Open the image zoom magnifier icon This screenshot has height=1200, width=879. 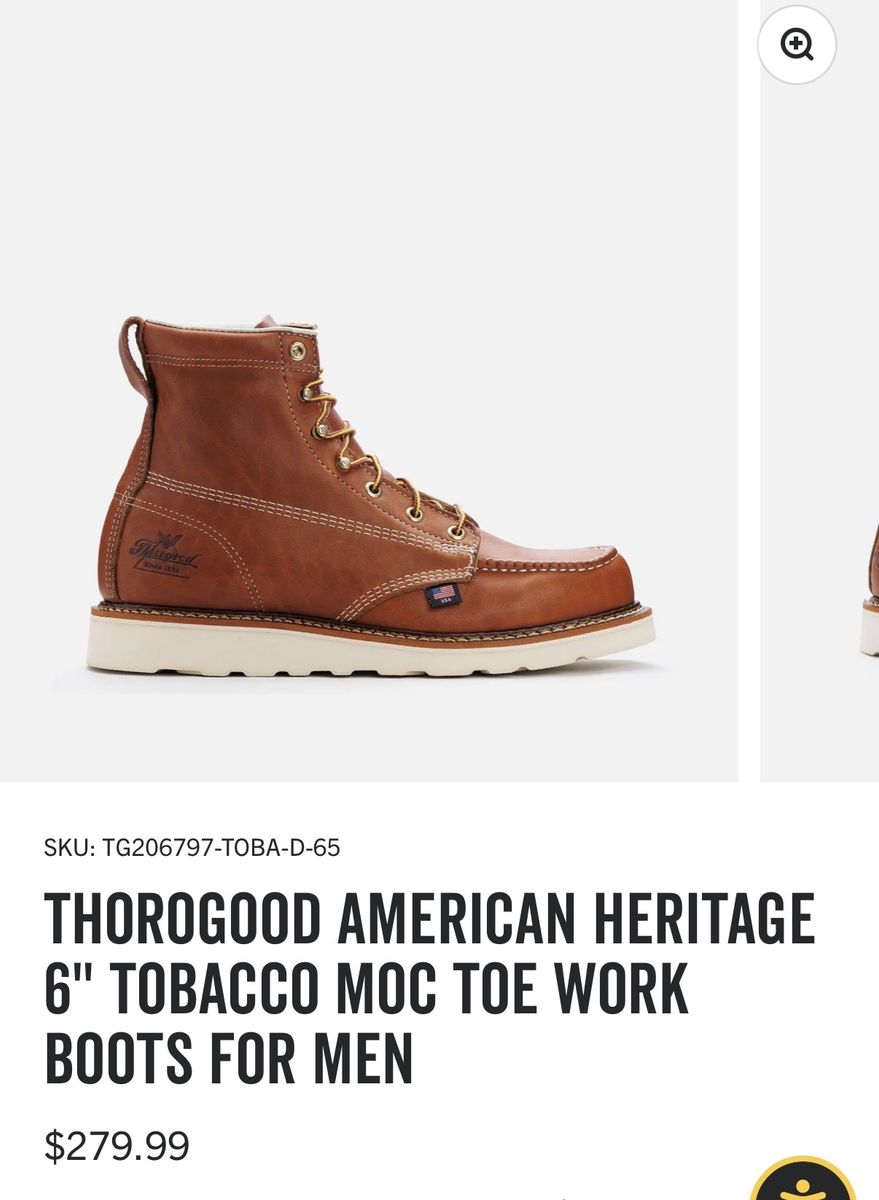pyautogui.click(x=797, y=45)
